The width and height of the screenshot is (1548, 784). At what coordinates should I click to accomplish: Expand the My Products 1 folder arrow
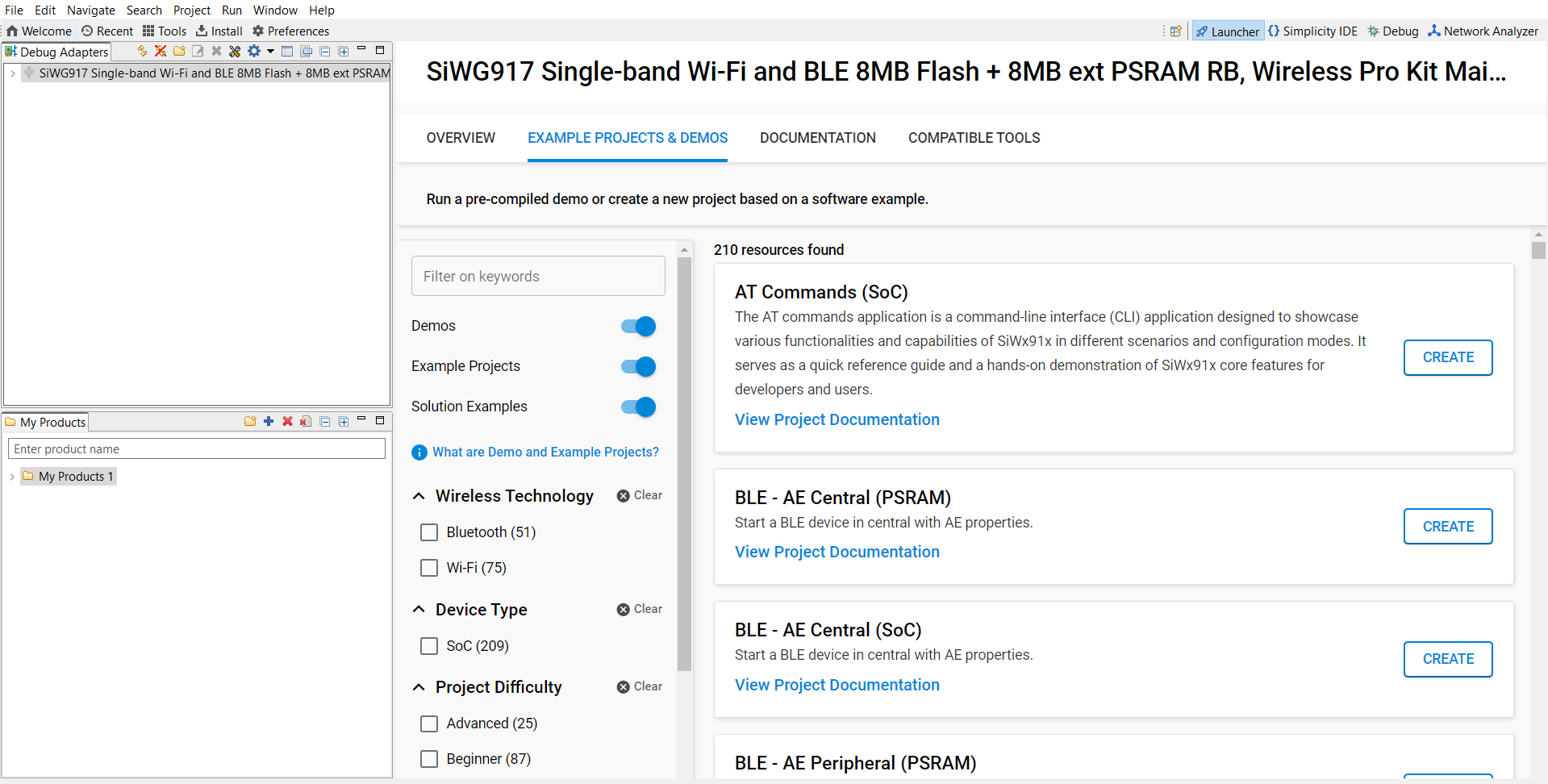pyautogui.click(x=12, y=477)
